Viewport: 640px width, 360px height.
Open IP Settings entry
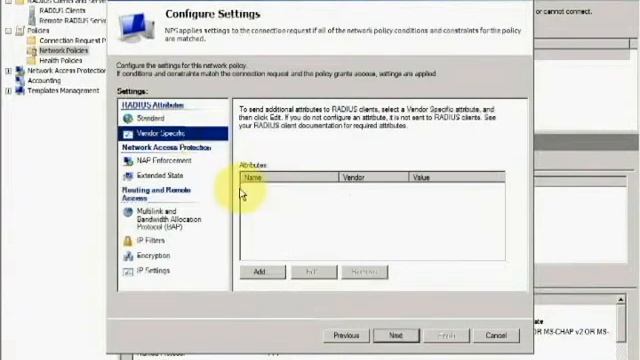coord(153,271)
